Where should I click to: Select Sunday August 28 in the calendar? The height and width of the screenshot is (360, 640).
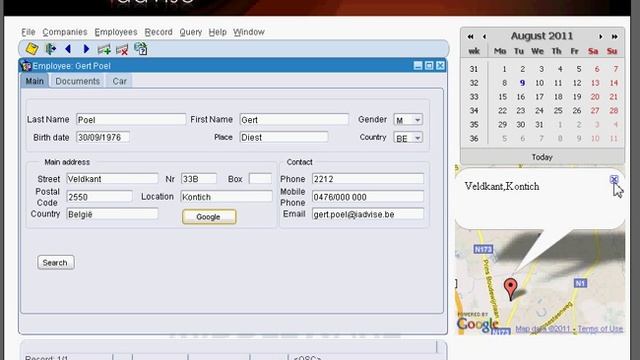613,111
